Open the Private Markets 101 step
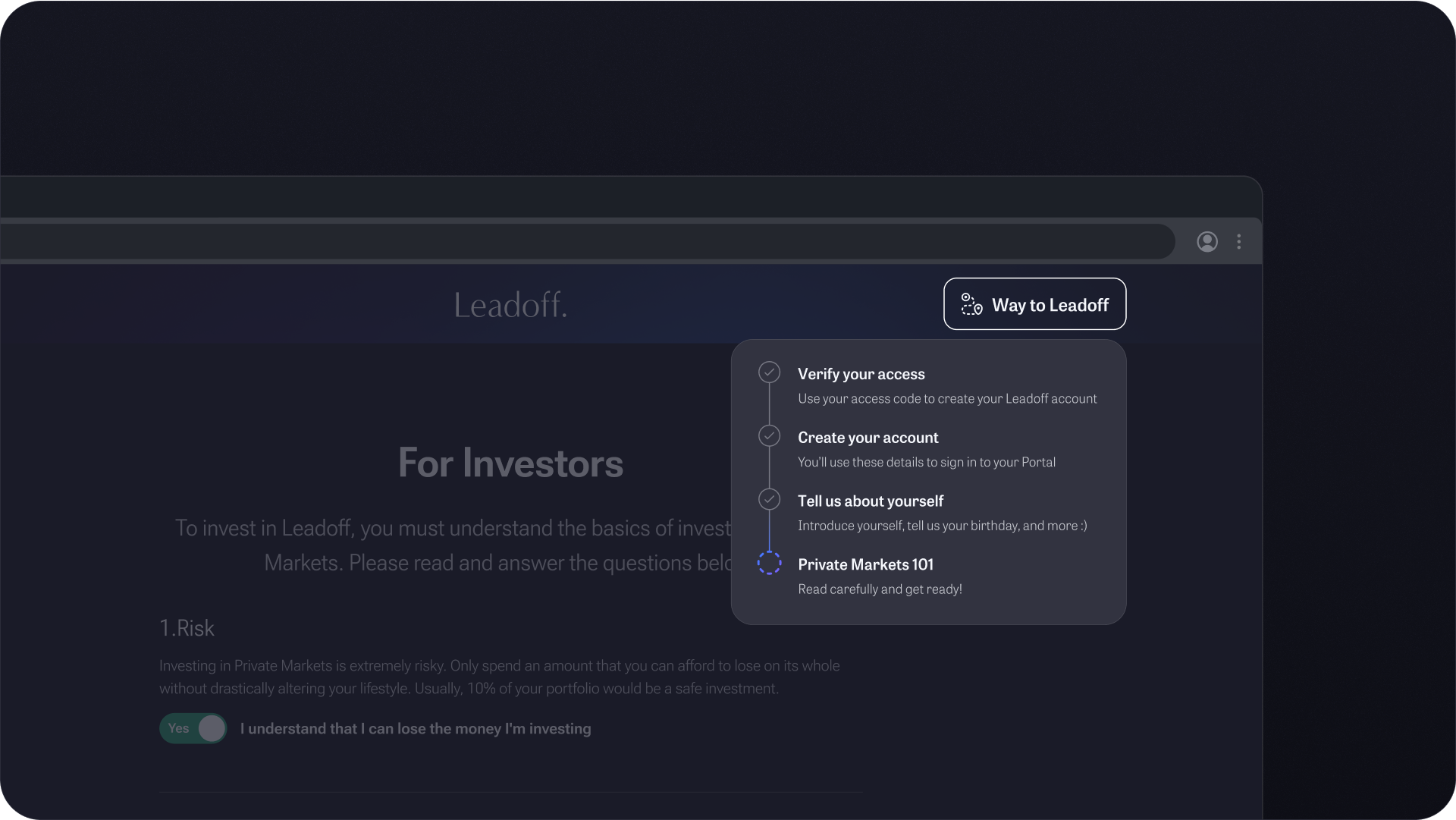1456x820 pixels. 865,565
